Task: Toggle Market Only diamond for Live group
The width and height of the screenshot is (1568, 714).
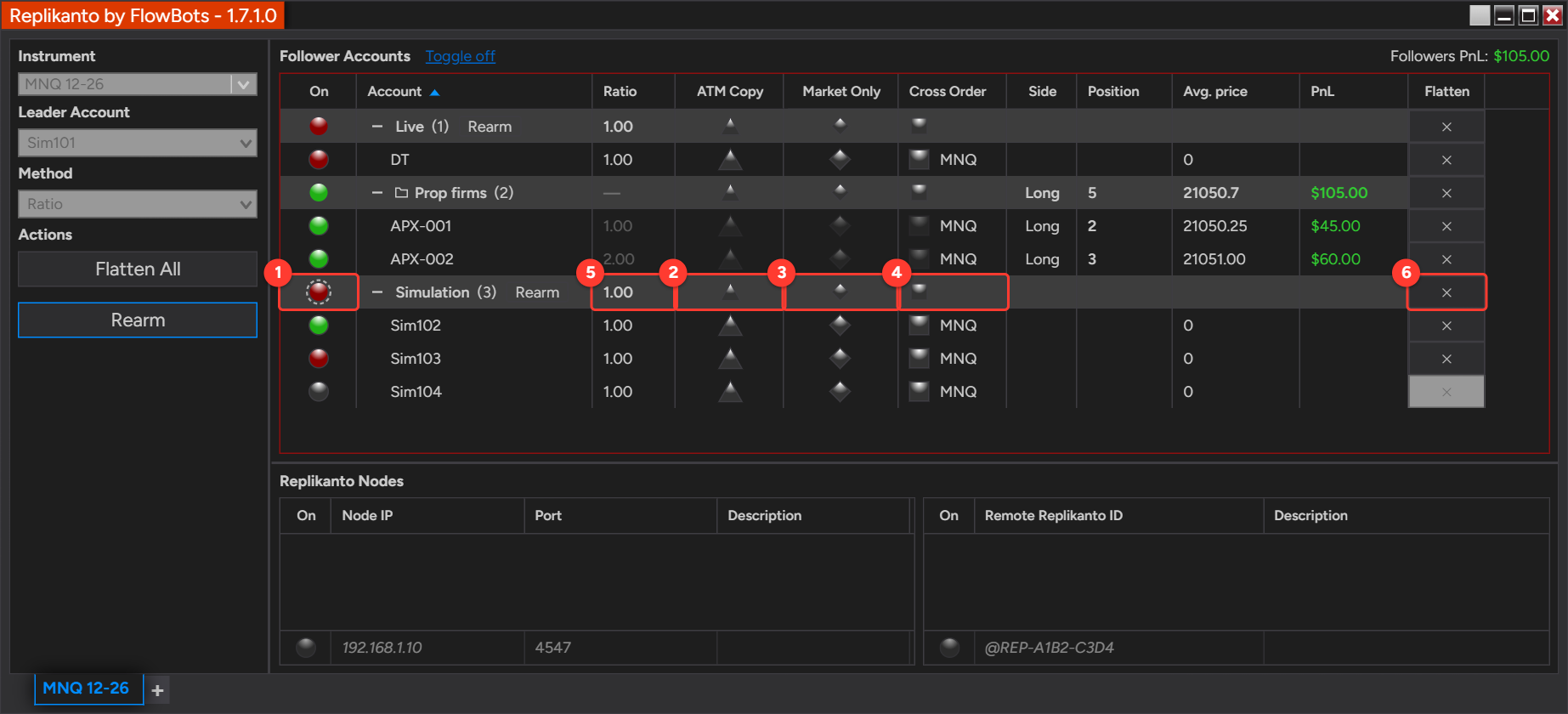Action: point(840,125)
